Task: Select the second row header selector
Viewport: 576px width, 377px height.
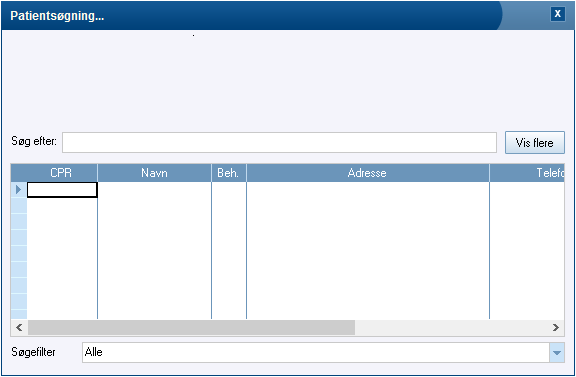Action: tap(19, 206)
